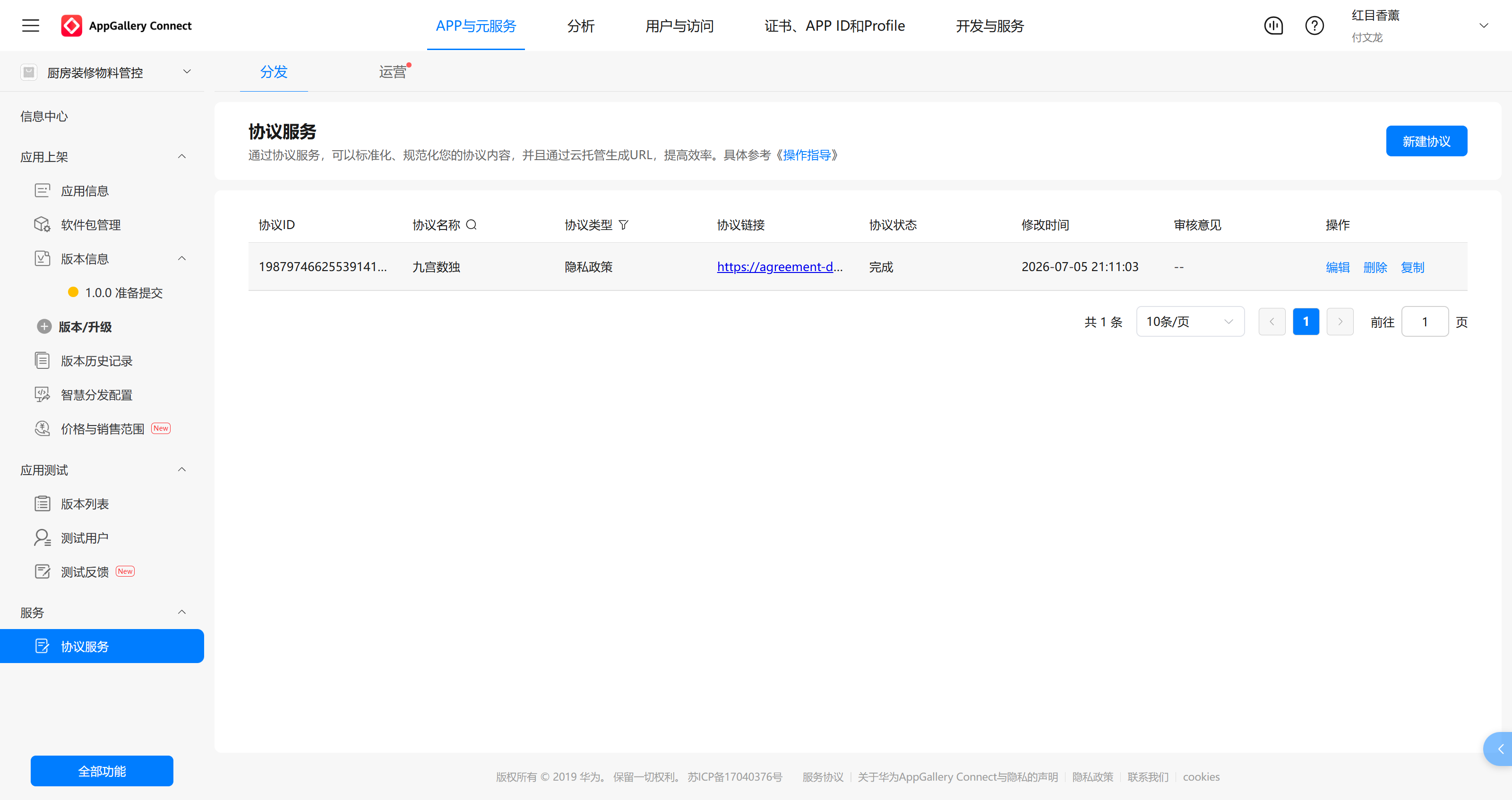The height and width of the screenshot is (800, 1512).
Task: Open 开发与服务 top tab
Action: point(989,26)
